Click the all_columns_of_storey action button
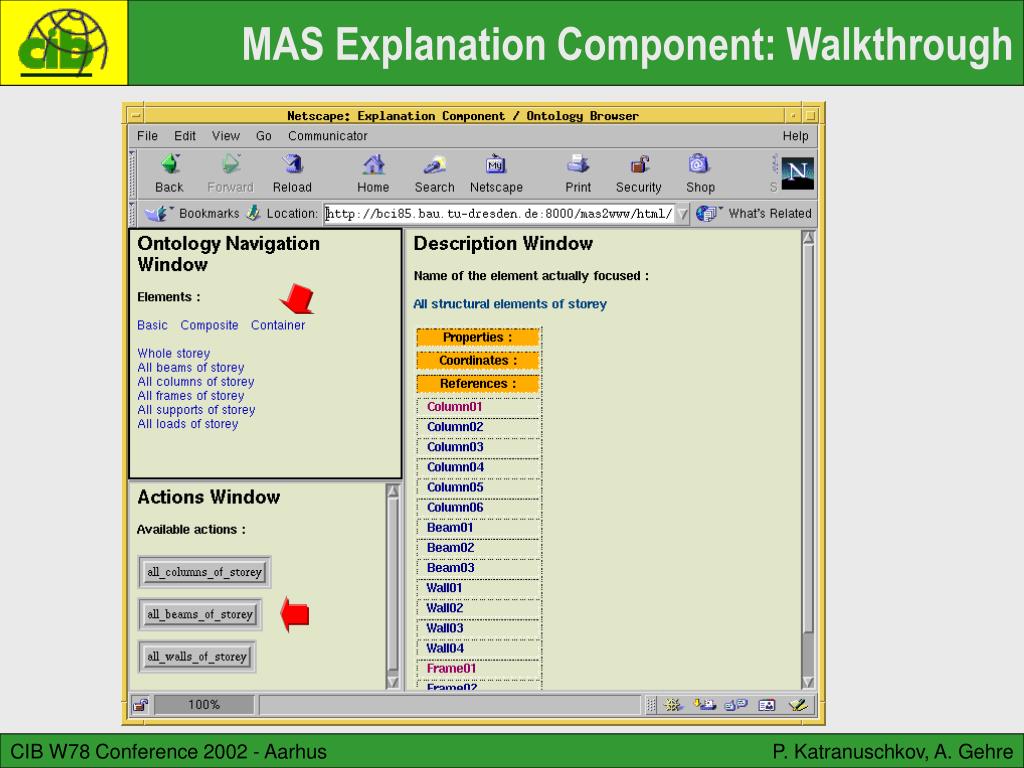This screenshot has height=768, width=1024. pyautogui.click(x=204, y=572)
